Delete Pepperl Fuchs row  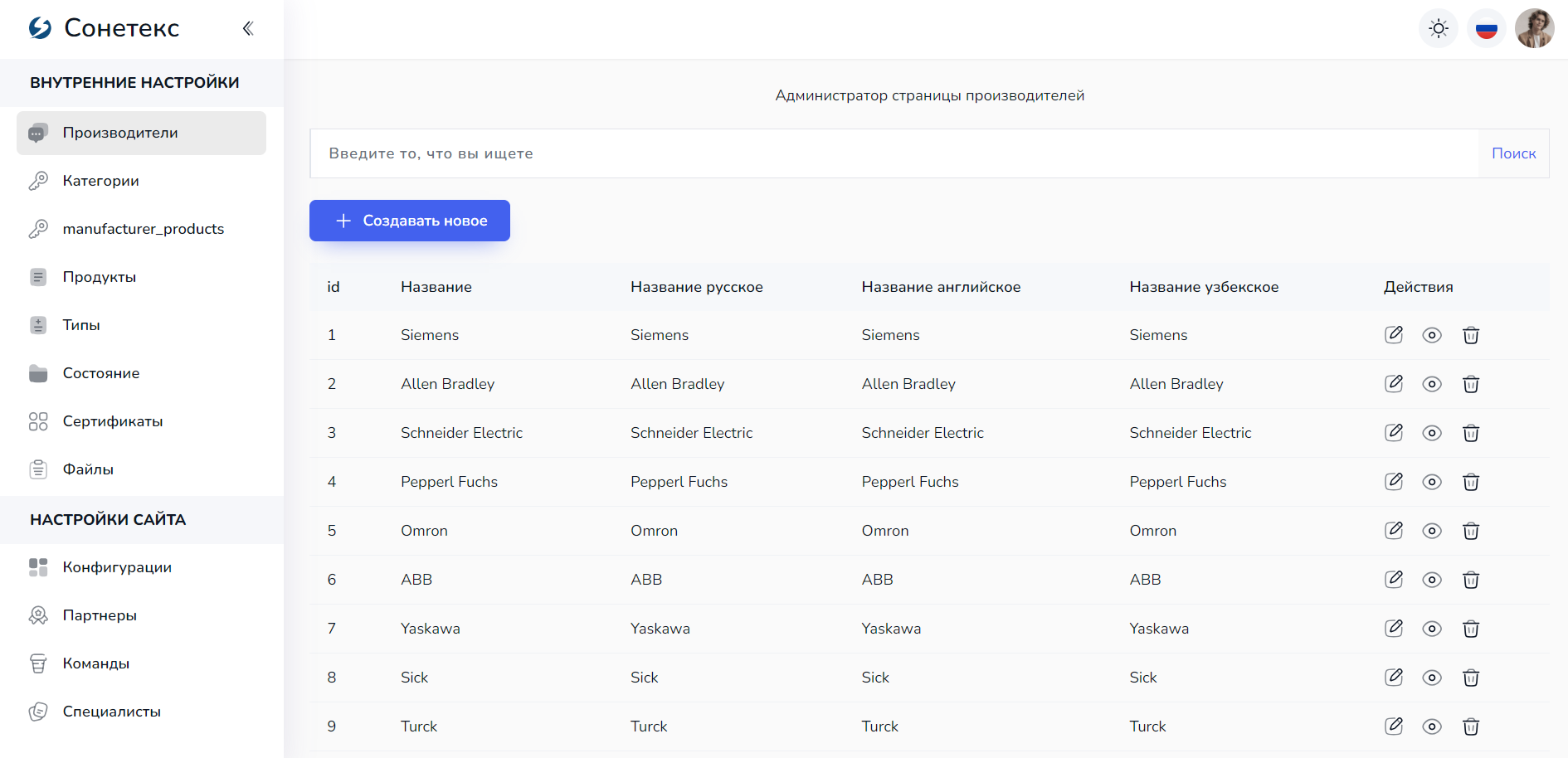[1471, 482]
